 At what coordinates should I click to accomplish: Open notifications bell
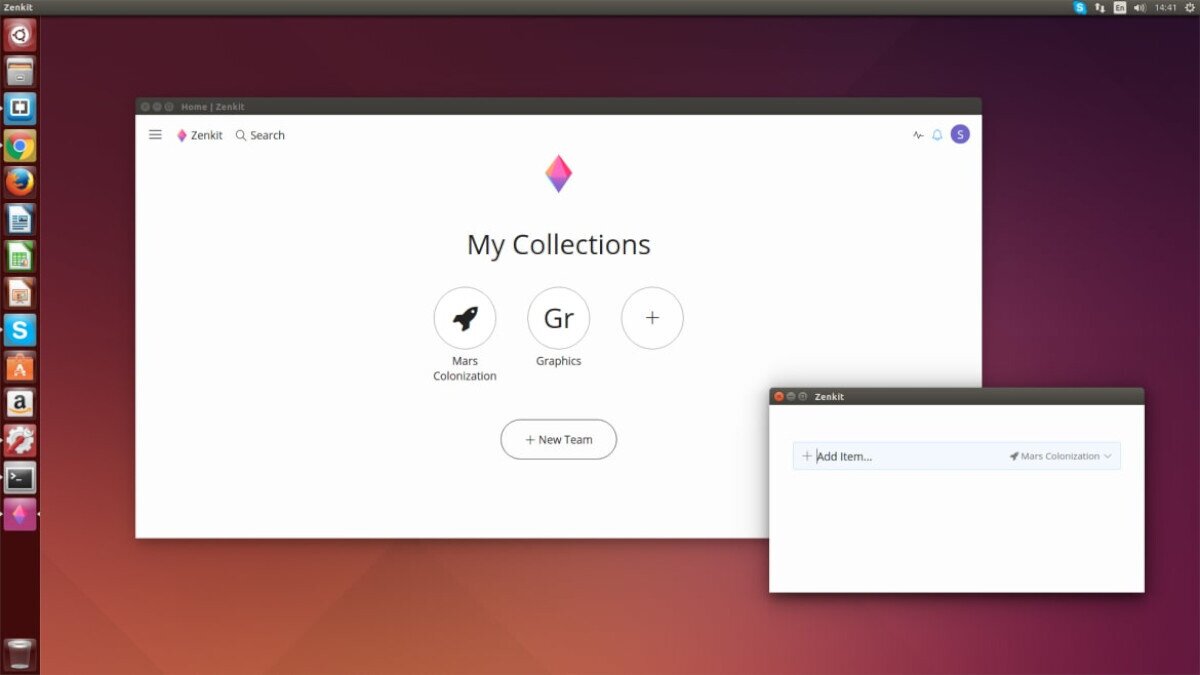[x=937, y=135]
